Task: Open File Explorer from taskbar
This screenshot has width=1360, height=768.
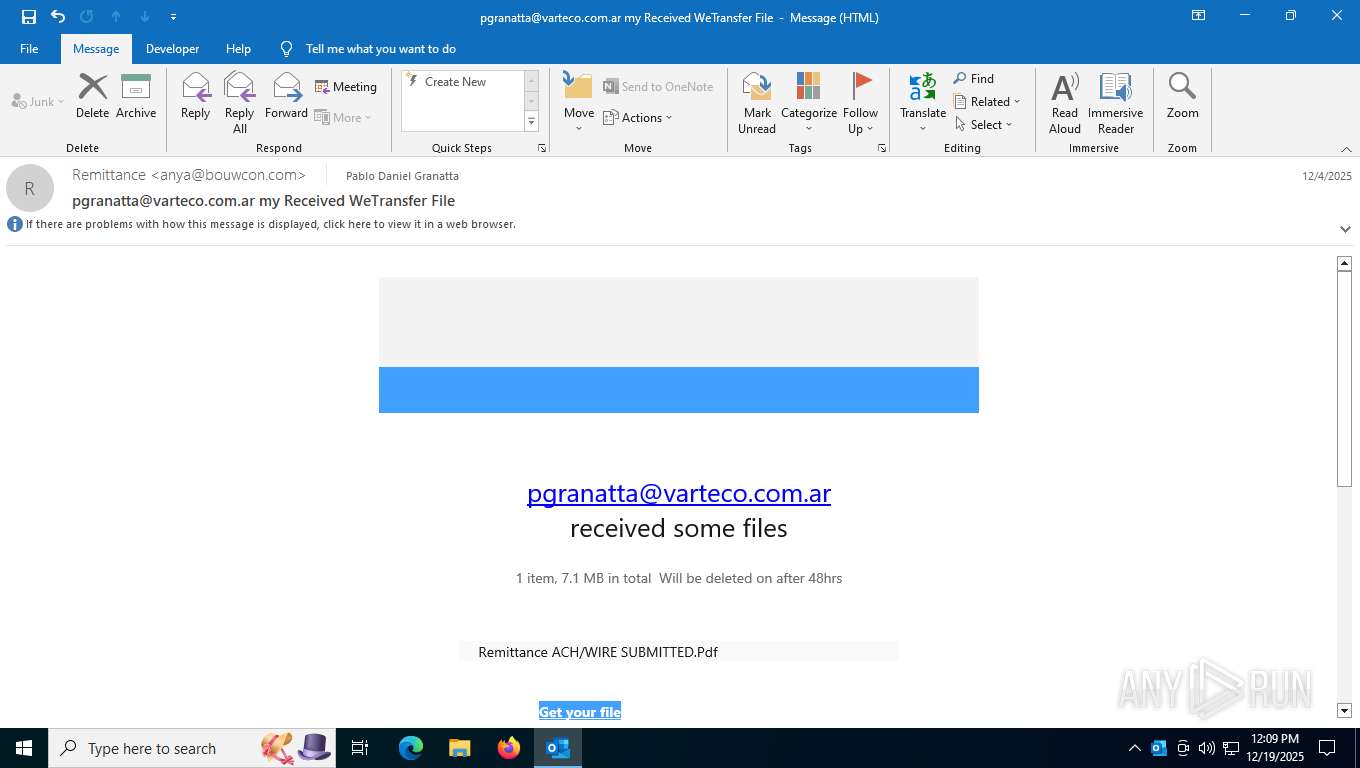Action: coord(460,748)
